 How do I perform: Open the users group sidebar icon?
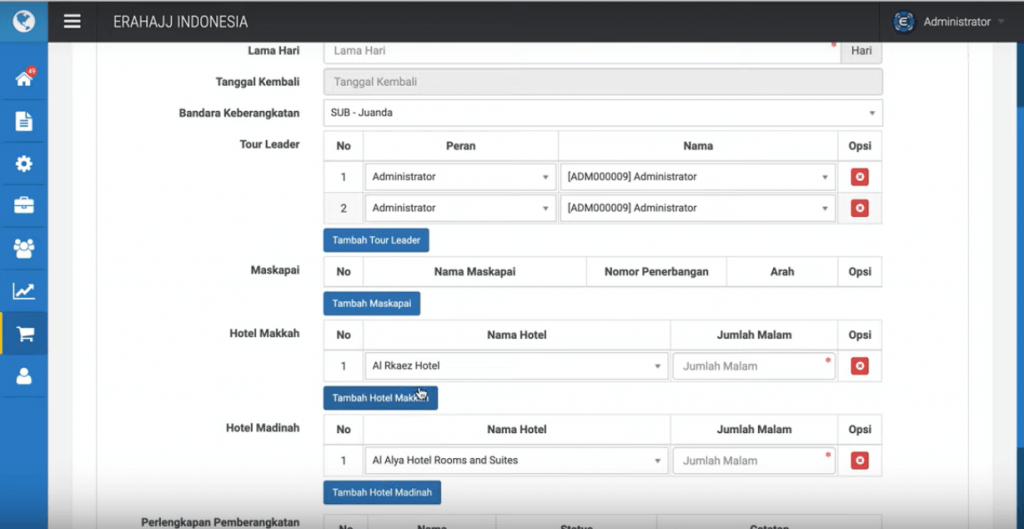point(24,248)
